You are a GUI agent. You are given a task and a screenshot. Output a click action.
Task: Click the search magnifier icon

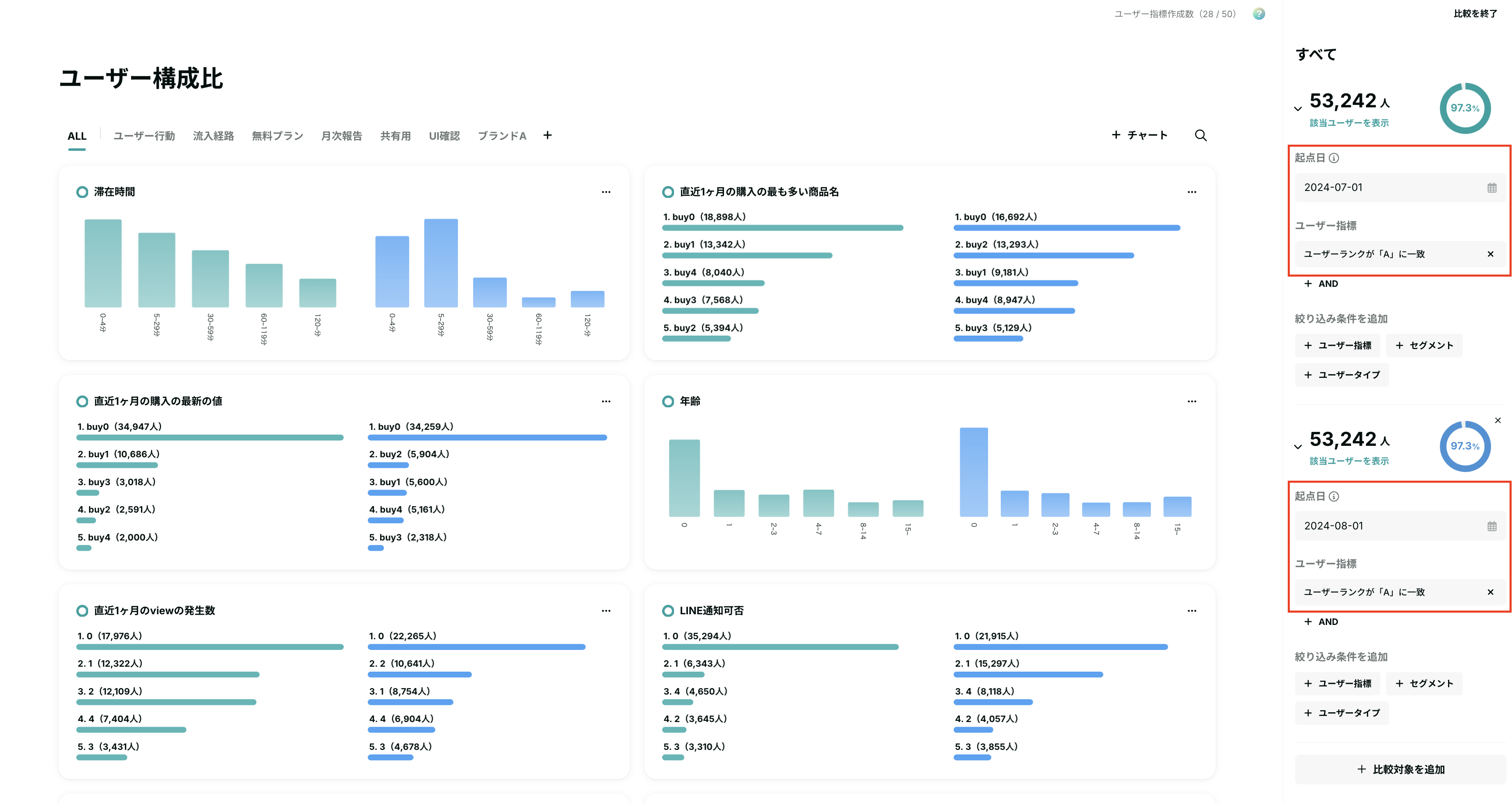pos(1201,136)
